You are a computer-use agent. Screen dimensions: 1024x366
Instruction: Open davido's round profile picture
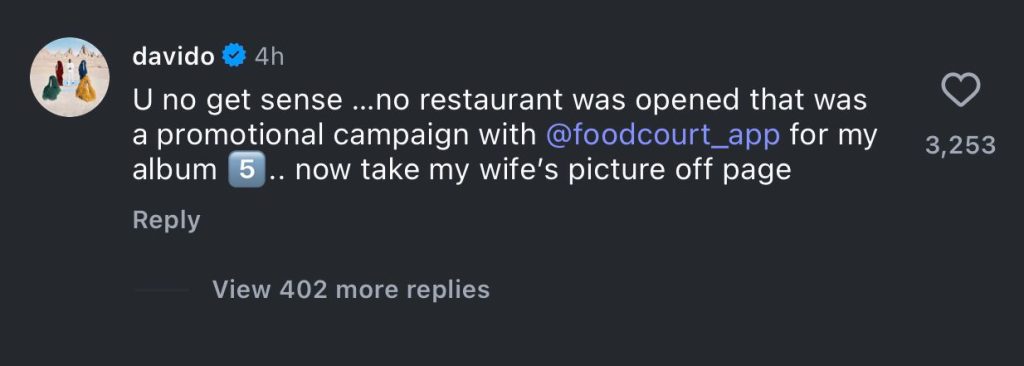click(x=69, y=77)
